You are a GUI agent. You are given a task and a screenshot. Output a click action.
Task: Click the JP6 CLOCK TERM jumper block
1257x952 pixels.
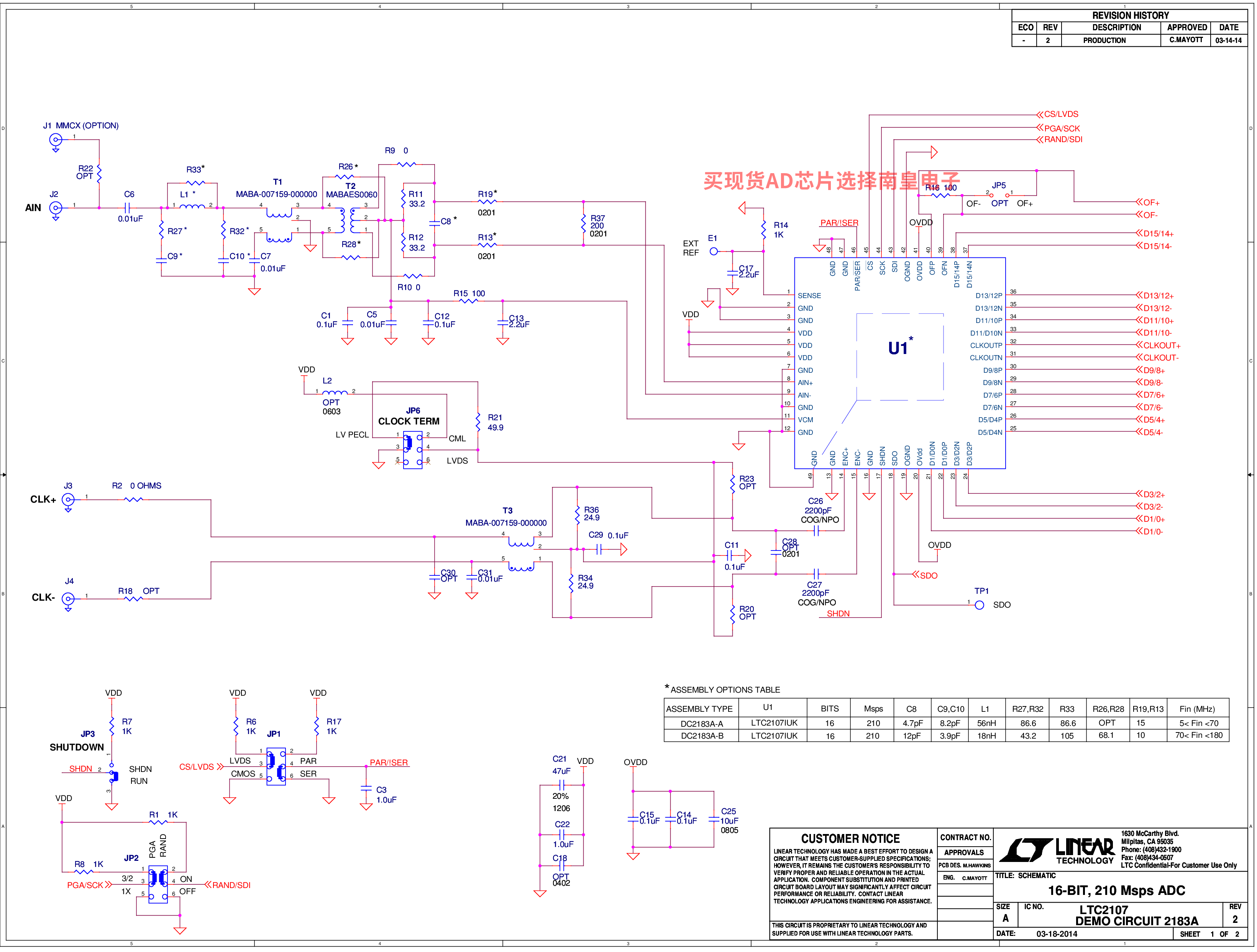click(413, 451)
